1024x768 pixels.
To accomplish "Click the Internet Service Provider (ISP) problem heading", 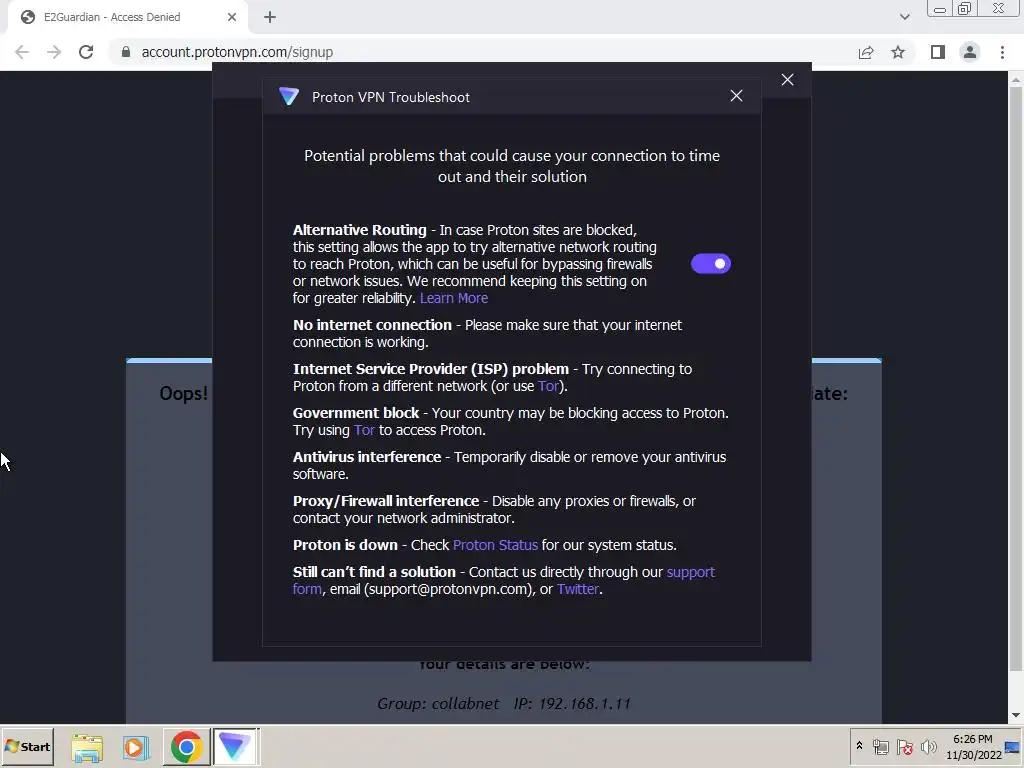I will click(430, 369).
